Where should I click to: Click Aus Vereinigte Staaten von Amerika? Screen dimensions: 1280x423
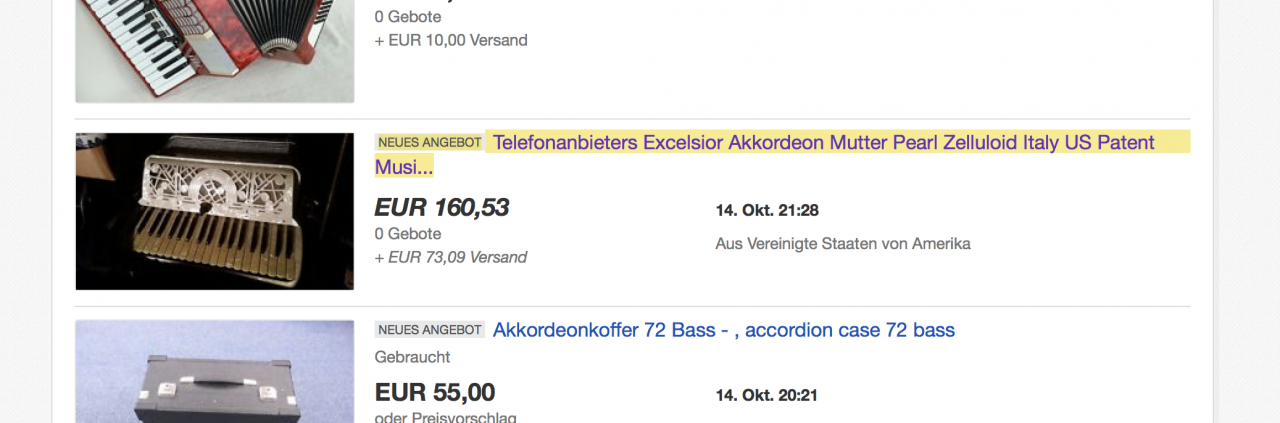843,244
